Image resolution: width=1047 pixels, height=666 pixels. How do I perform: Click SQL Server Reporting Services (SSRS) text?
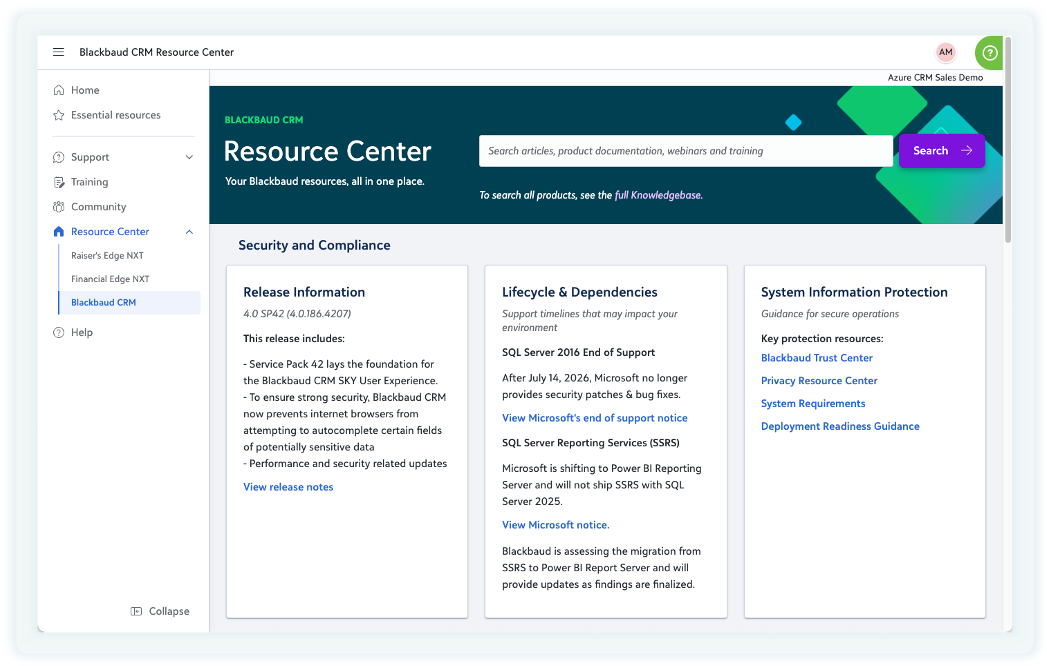[x=591, y=443]
